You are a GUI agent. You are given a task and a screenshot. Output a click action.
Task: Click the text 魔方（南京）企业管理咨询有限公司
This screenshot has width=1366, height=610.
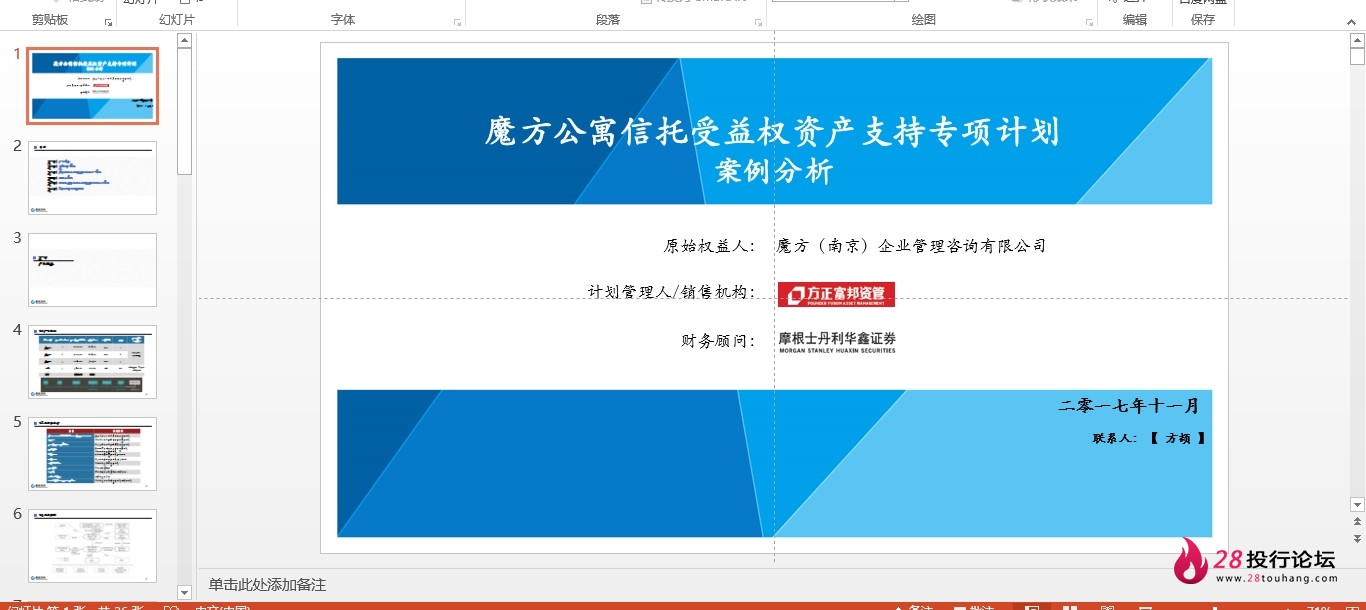[x=911, y=246]
